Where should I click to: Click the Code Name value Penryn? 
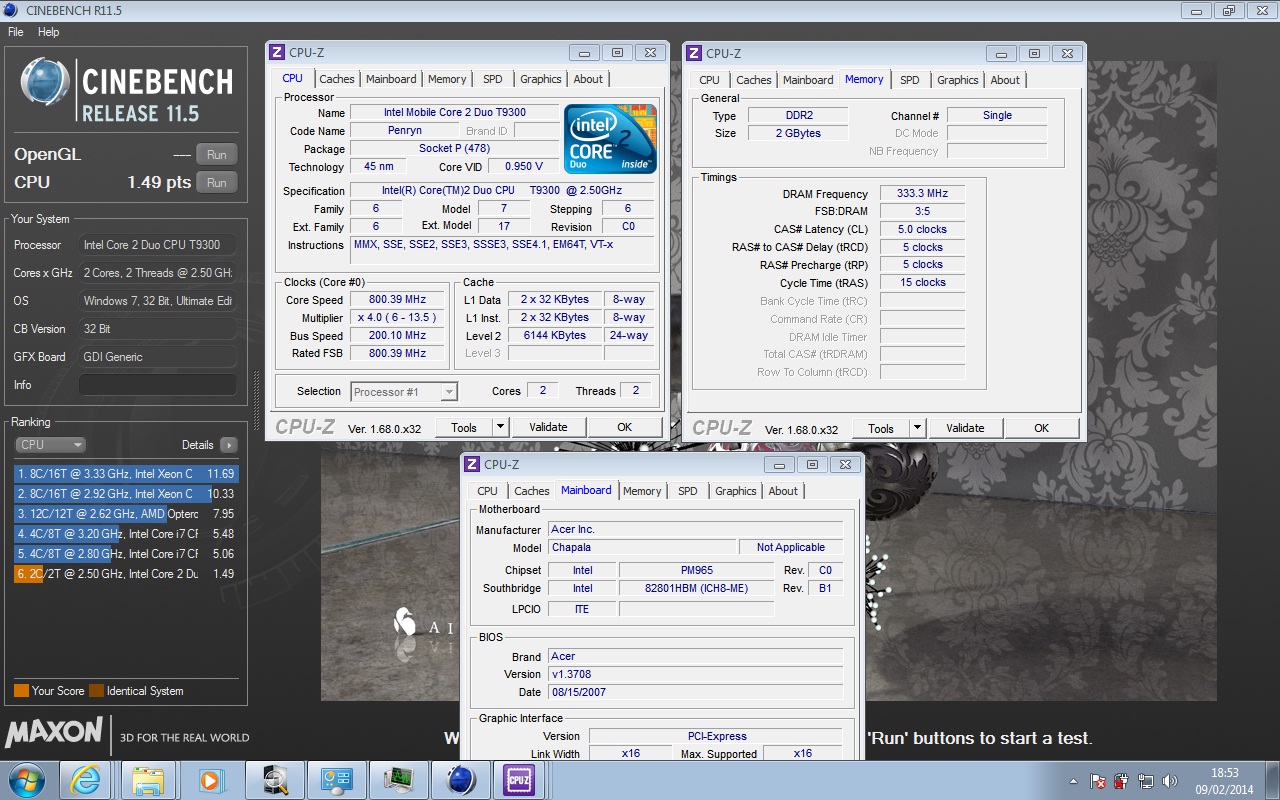[405, 131]
